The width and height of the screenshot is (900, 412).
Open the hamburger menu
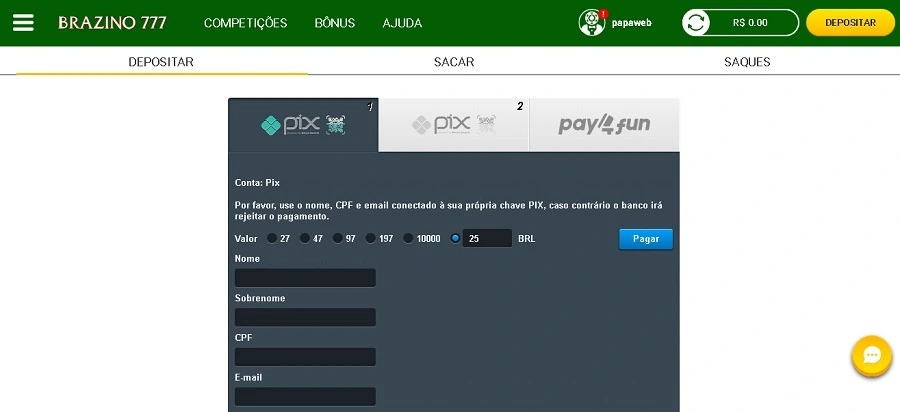click(x=23, y=22)
